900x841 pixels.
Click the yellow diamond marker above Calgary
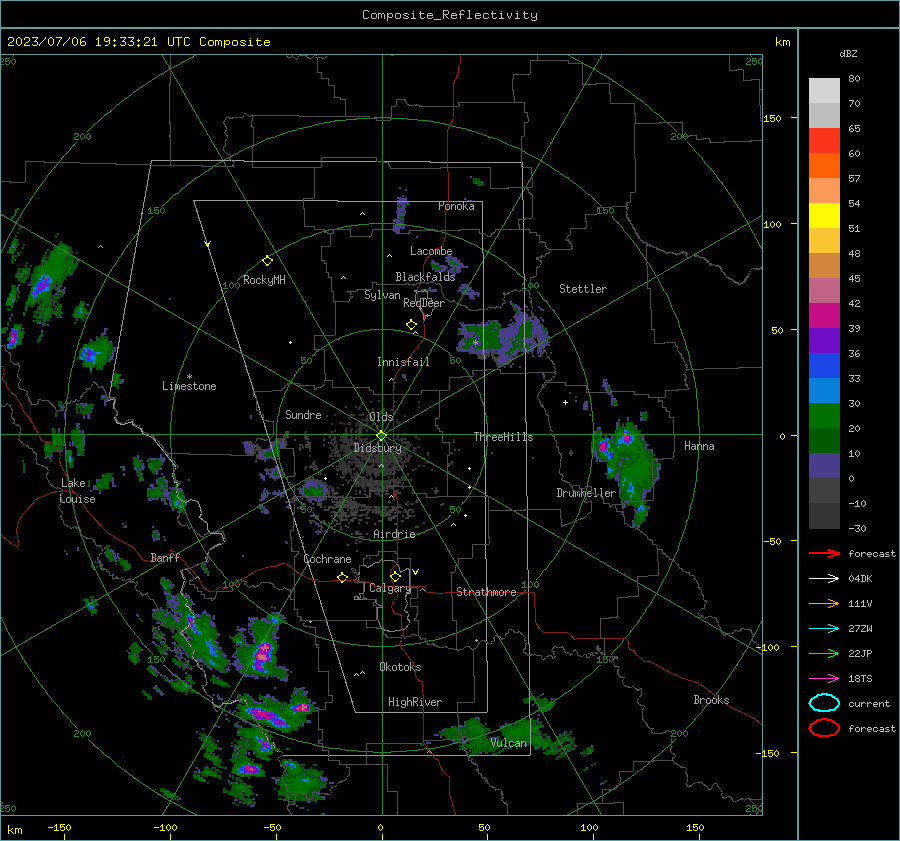tap(395, 576)
